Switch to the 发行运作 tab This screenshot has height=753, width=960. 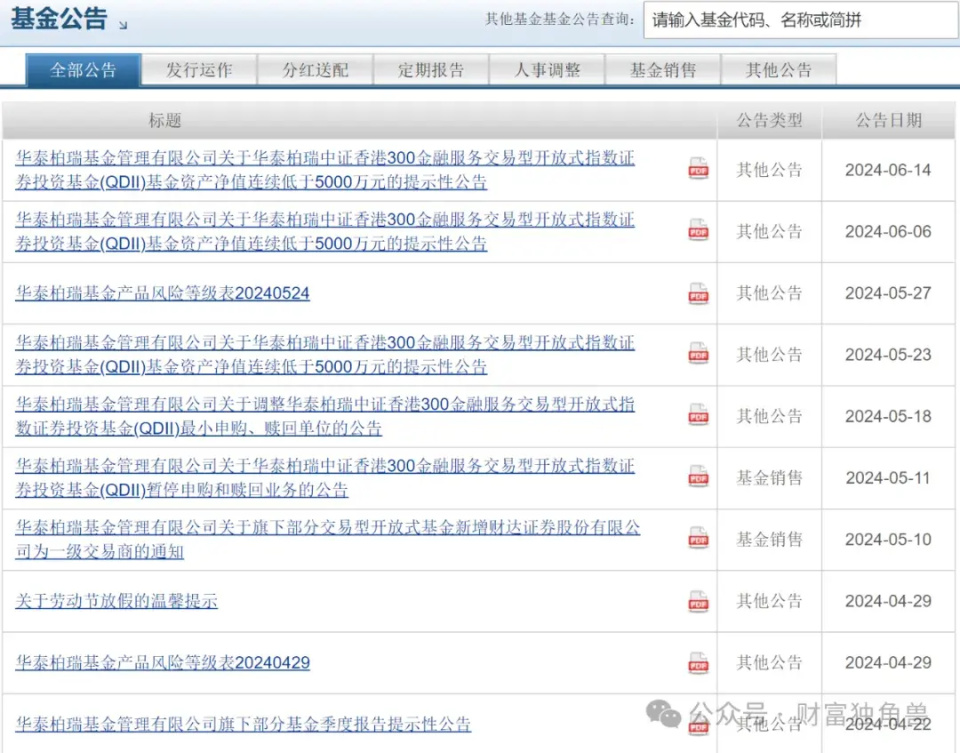199,70
